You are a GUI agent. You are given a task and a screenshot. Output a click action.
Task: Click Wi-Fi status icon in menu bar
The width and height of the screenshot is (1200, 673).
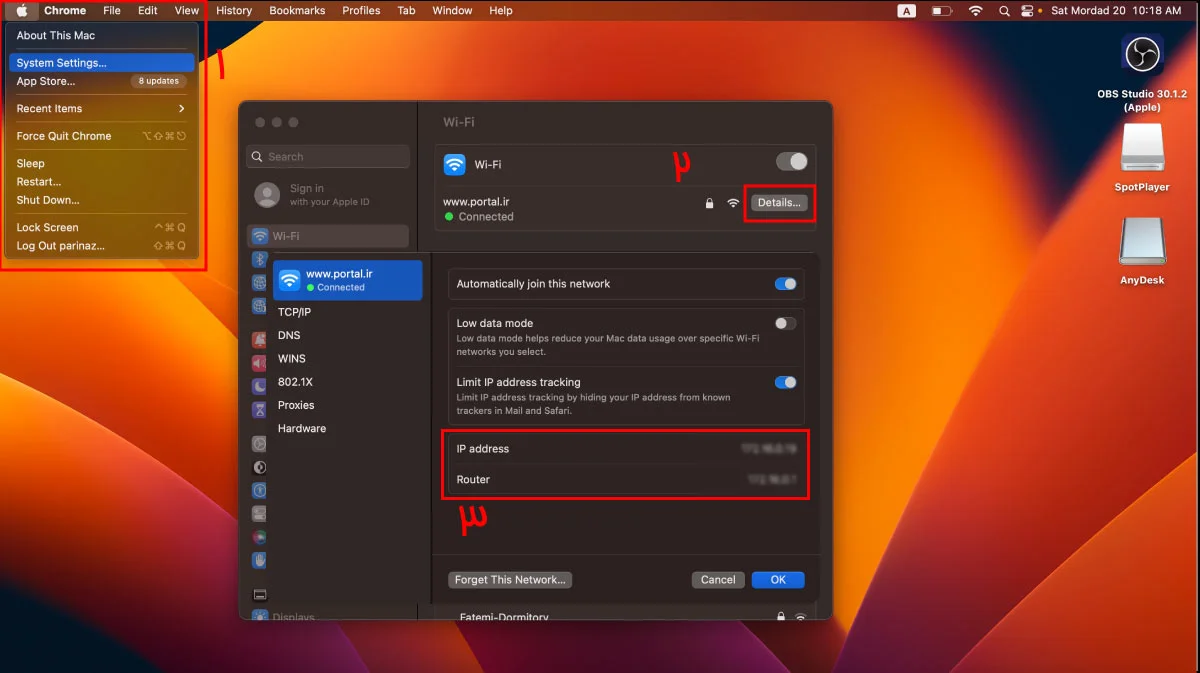(975, 11)
